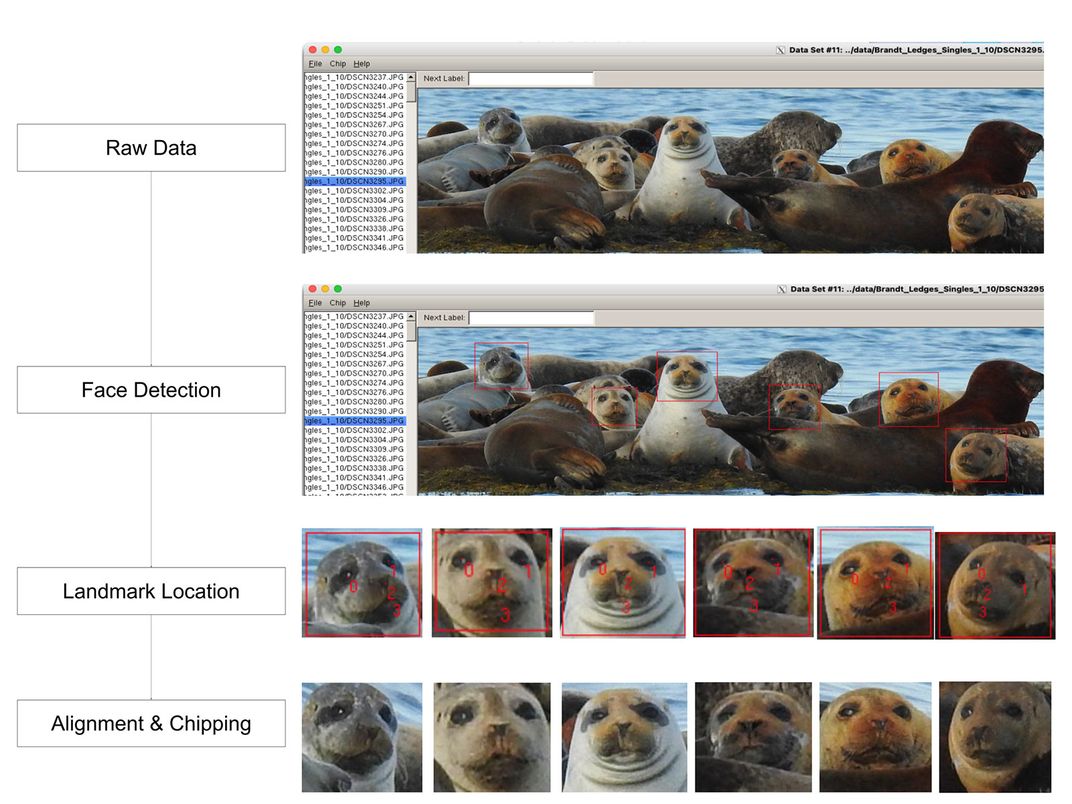
Task: Click green zoom button of Raw Data window
Action: coord(338,49)
